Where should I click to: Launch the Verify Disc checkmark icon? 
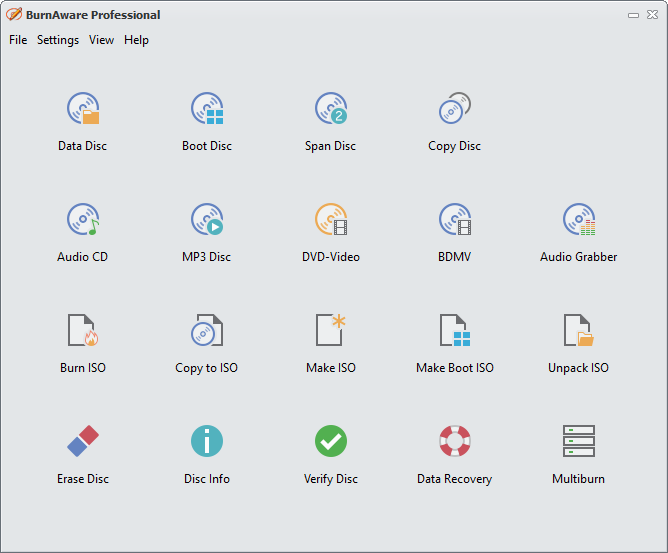coord(331,441)
